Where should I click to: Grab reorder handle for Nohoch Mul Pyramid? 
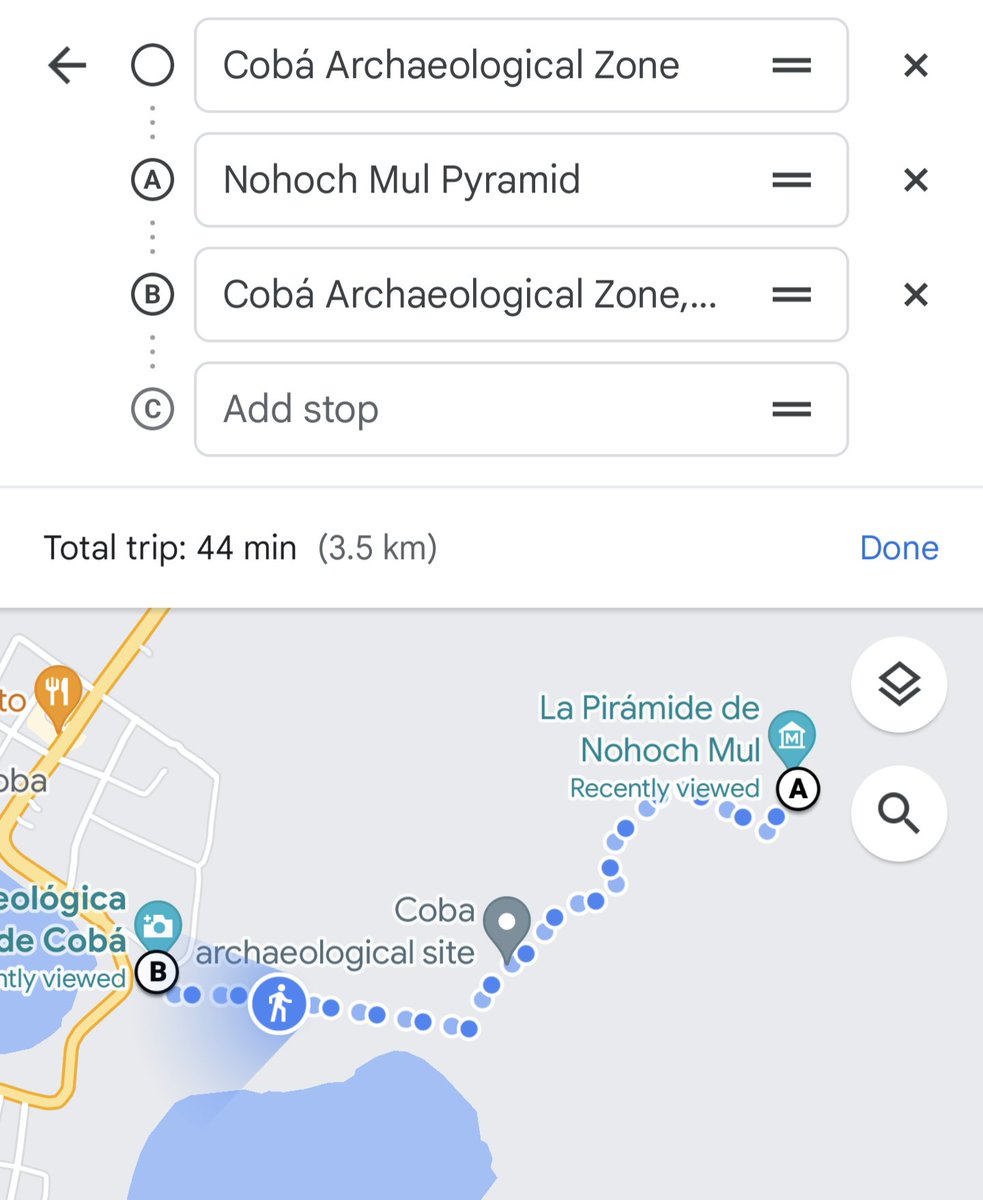coord(791,181)
